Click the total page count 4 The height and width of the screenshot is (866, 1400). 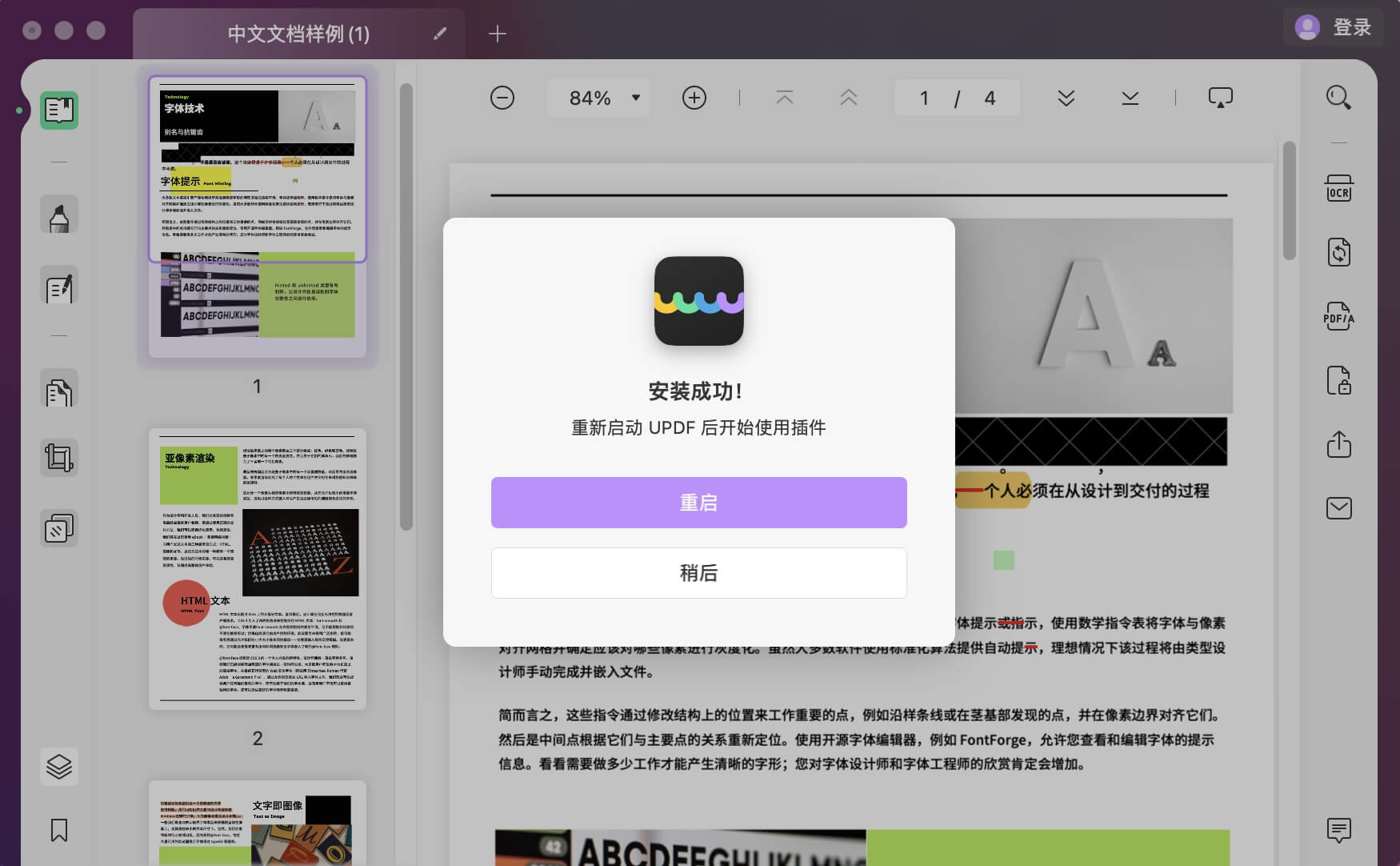point(990,98)
